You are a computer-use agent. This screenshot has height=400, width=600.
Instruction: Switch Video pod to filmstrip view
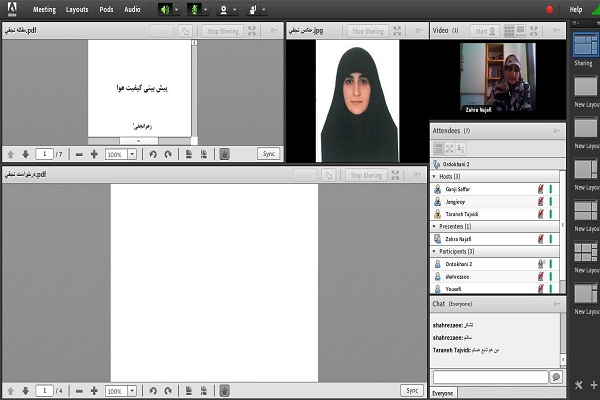[x=520, y=31]
